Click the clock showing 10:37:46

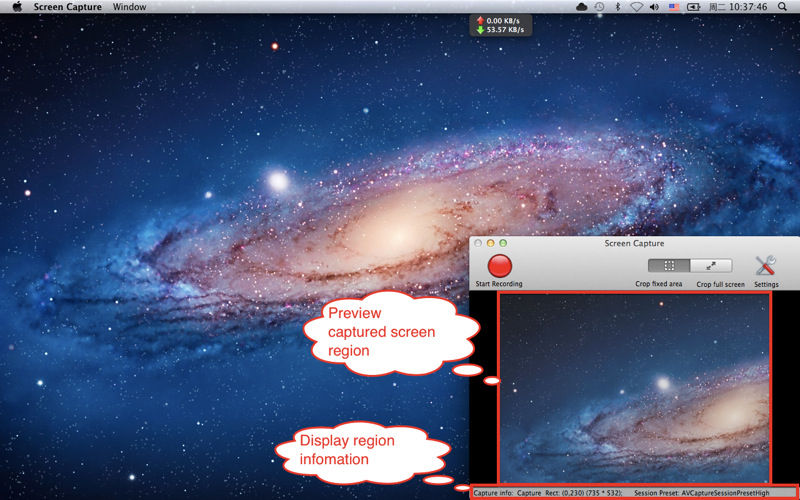click(746, 7)
